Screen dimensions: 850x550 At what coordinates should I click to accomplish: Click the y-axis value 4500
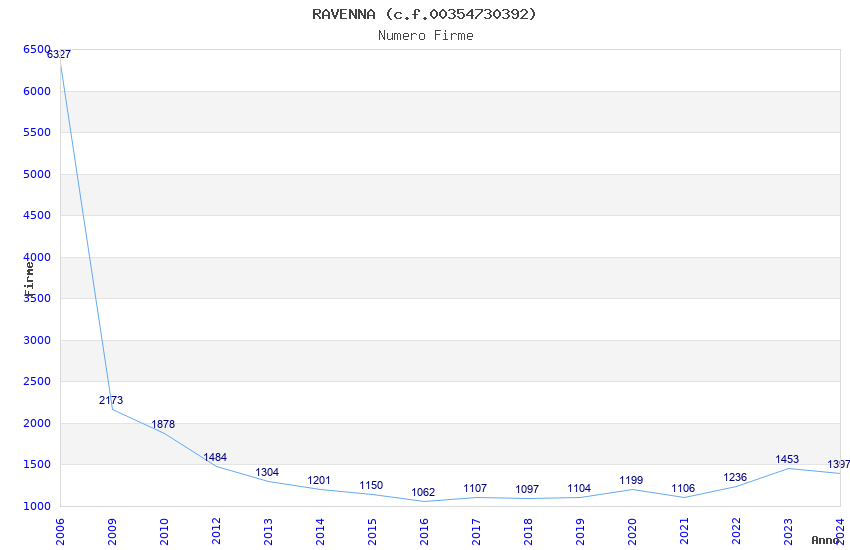tap(37, 216)
